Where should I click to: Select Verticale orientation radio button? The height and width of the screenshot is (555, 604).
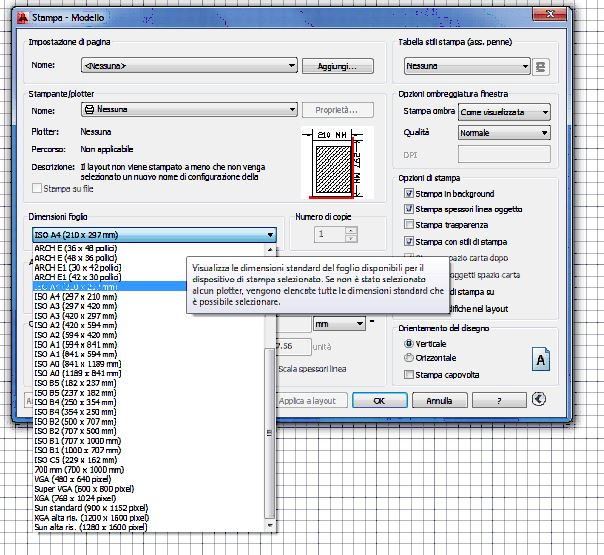409,344
